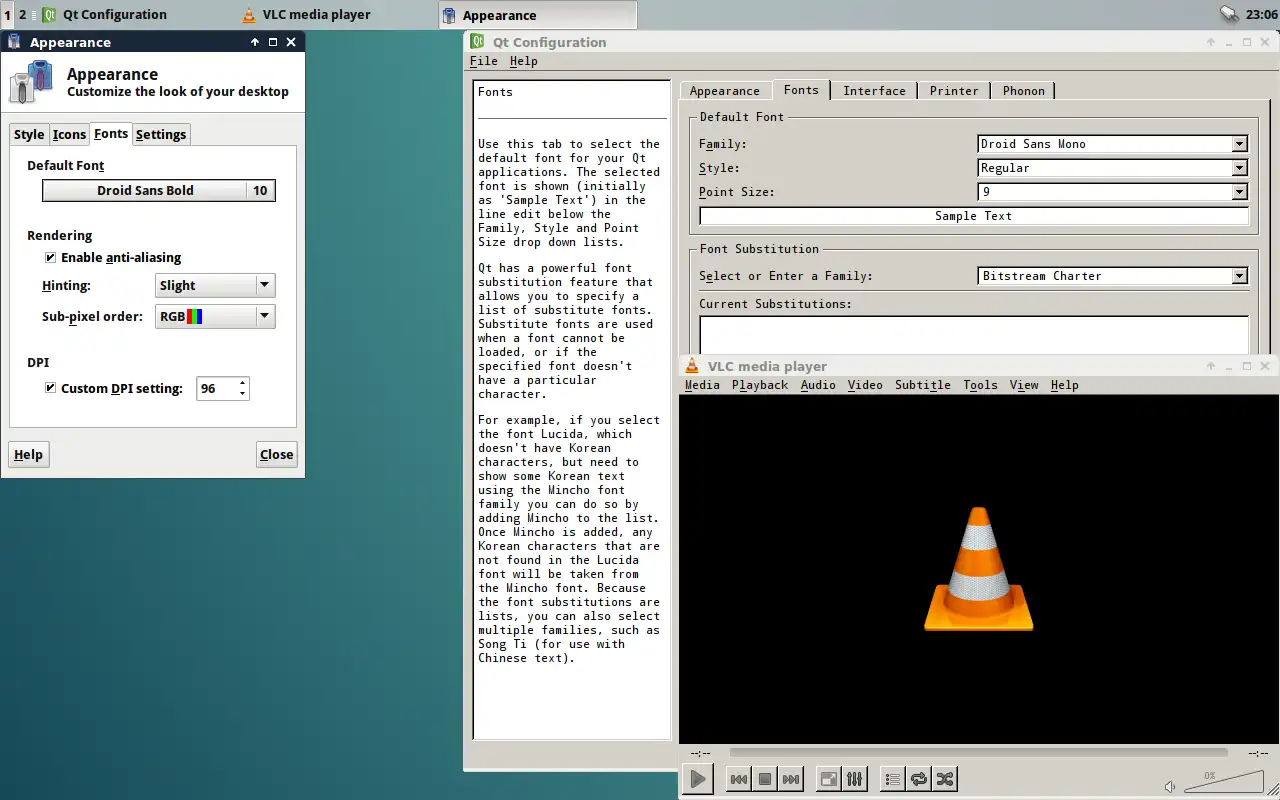Skip to previous media in VLC
The image size is (1280, 800).
tap(739, 779)
